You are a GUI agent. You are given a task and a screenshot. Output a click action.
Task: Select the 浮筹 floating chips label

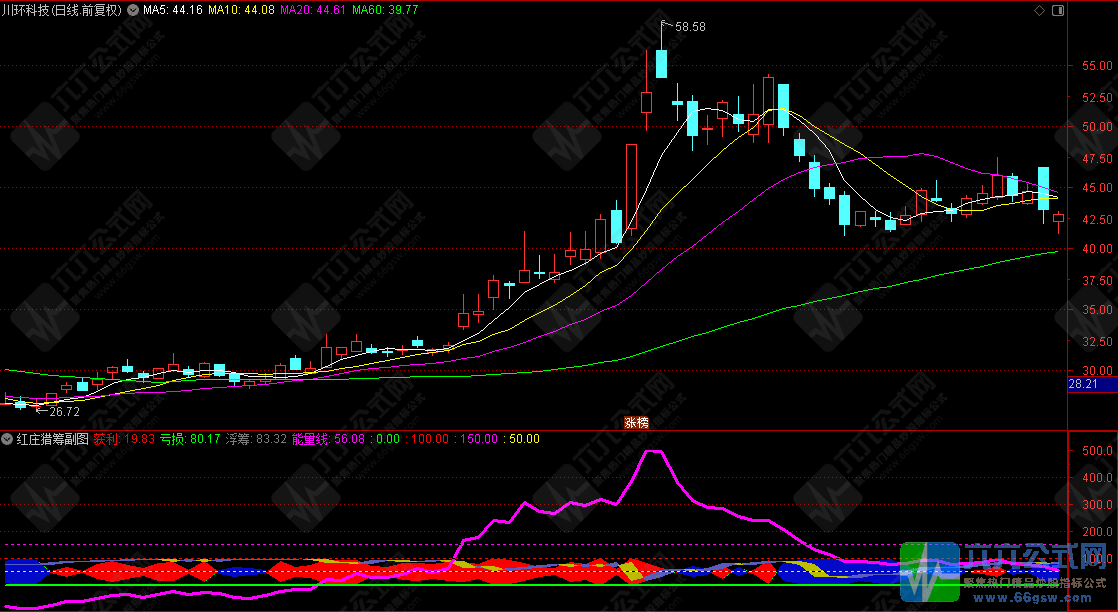tap(256, 439)
